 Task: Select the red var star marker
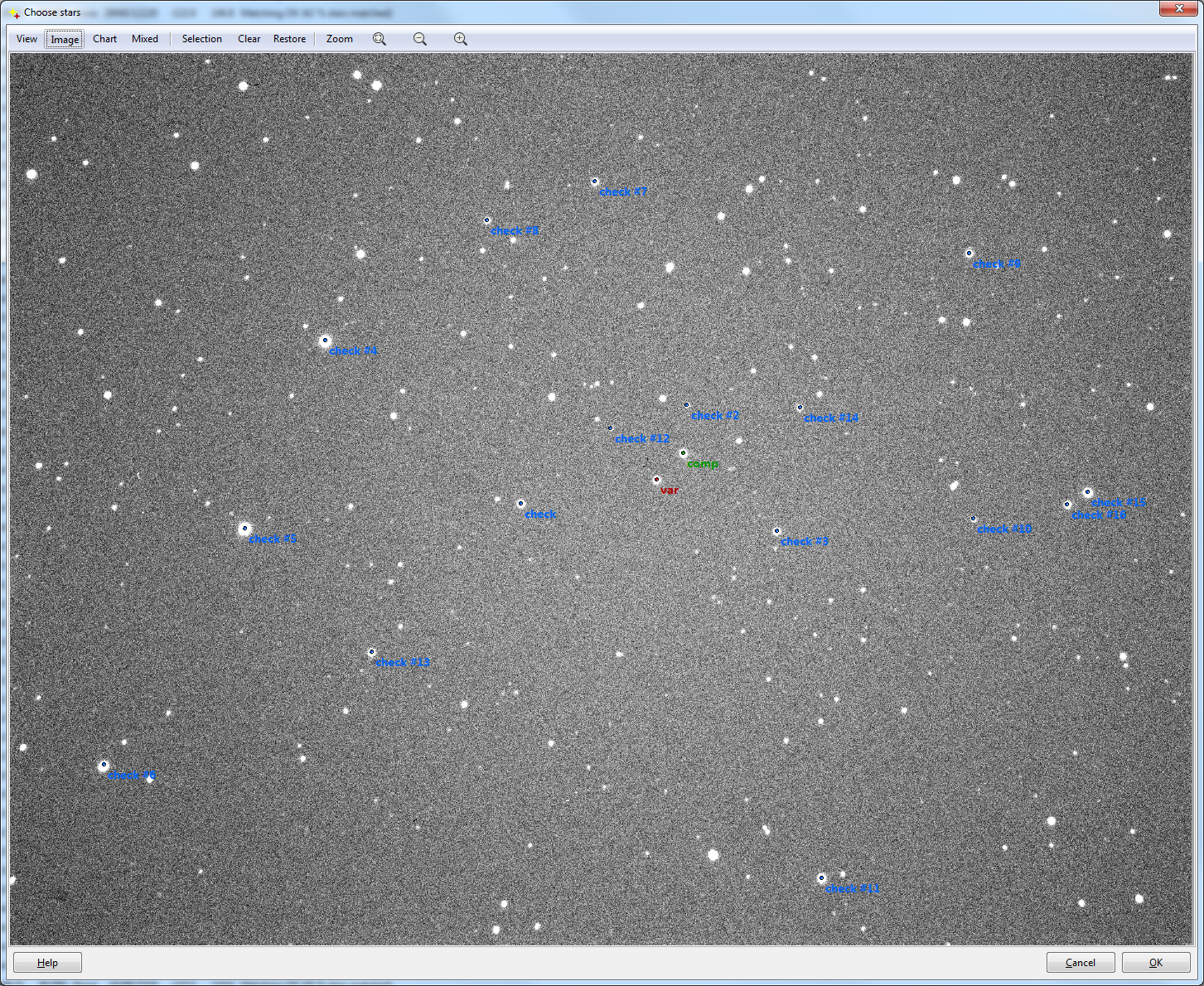[656, 480]
